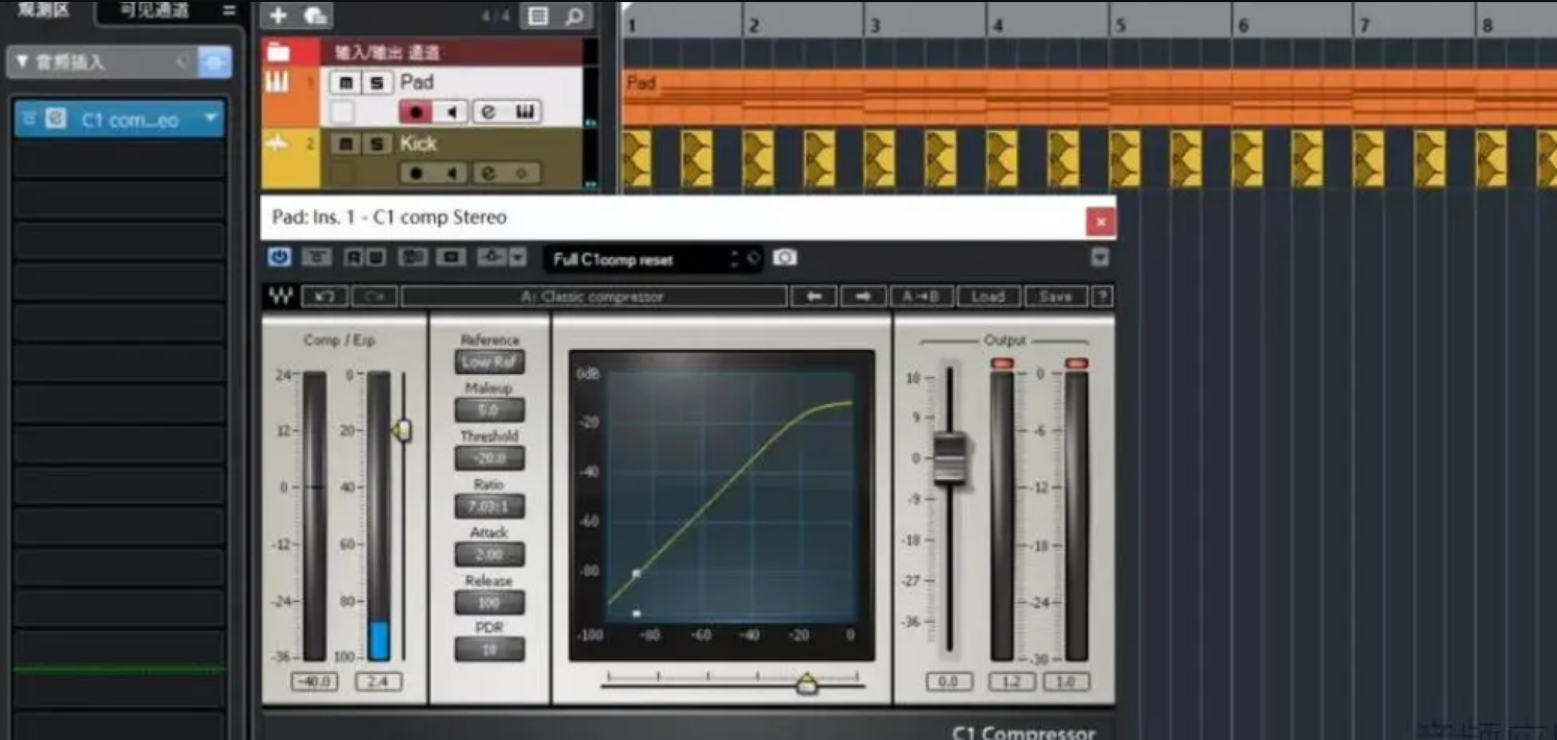Toggle automation Read (R) in plugin header
This screenshot has width=1557, height=740.
pyautogui.click(x=352, y=257)
